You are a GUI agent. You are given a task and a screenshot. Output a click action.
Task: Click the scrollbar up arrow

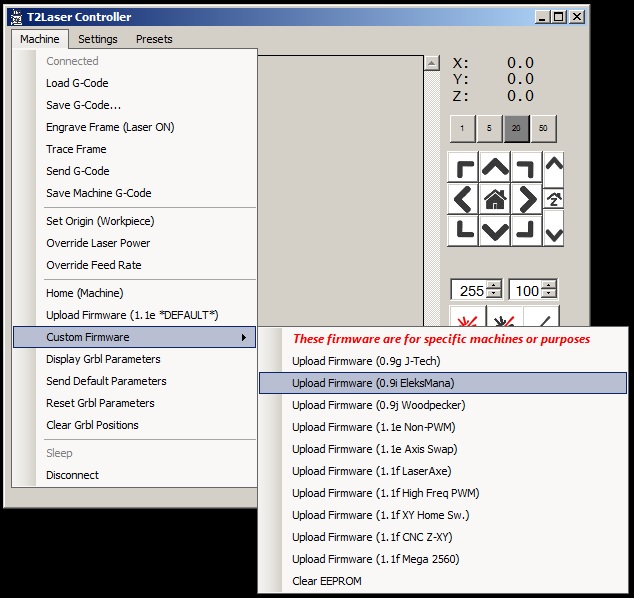432,63
